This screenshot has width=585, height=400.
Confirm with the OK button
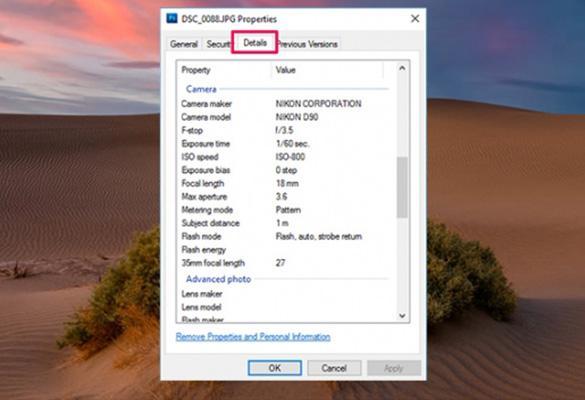point(275,368)
